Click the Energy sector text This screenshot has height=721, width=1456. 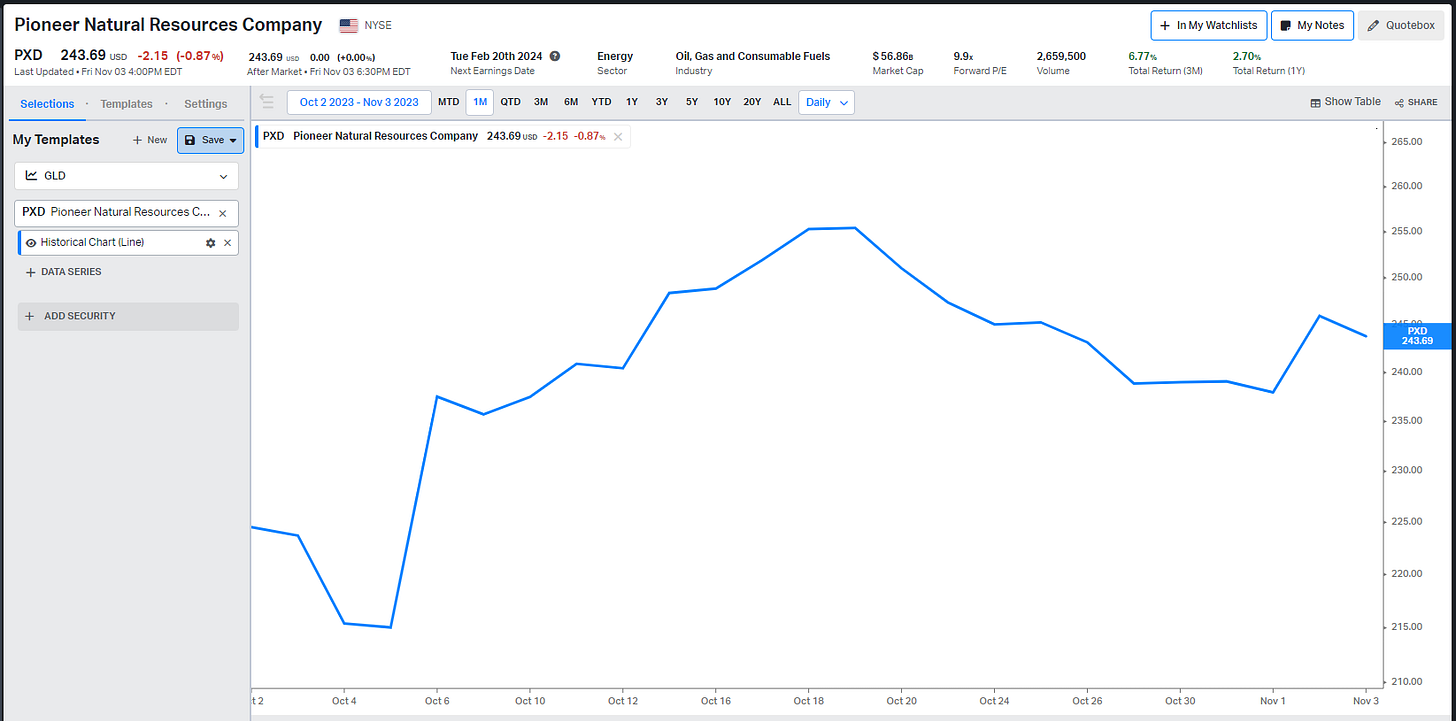click(x=615, y=56)
